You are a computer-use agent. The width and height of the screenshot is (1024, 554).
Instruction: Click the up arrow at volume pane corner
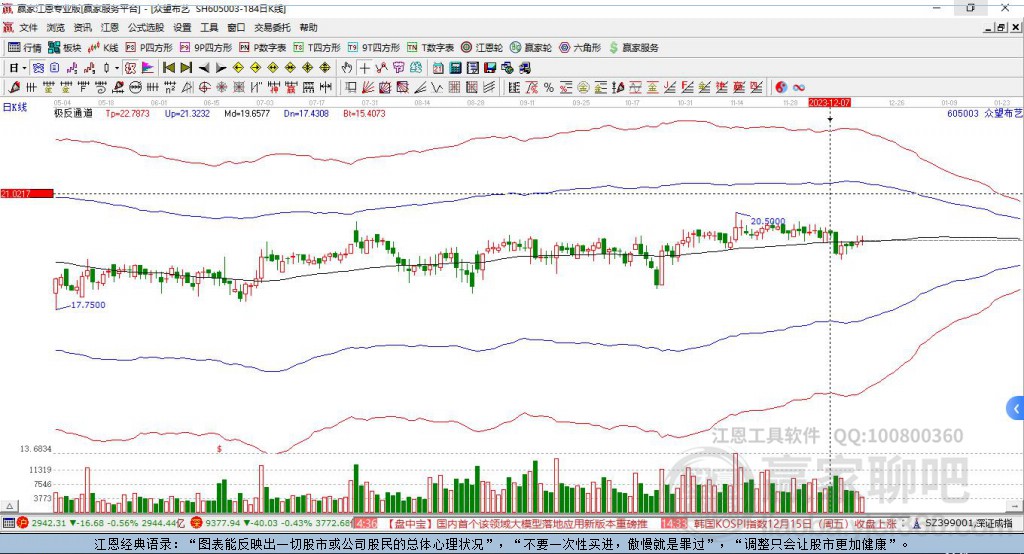[x=9, y=506]
